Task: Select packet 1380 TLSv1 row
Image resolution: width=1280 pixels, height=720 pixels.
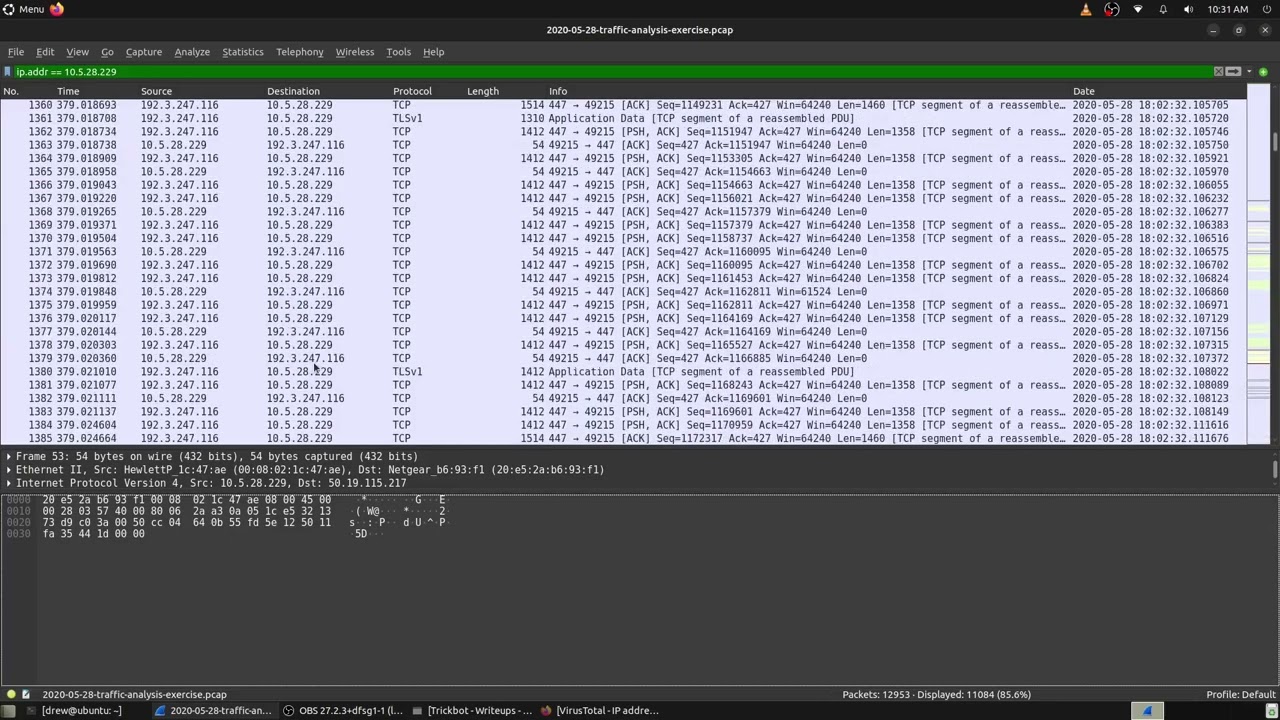Action: (623, 372)
